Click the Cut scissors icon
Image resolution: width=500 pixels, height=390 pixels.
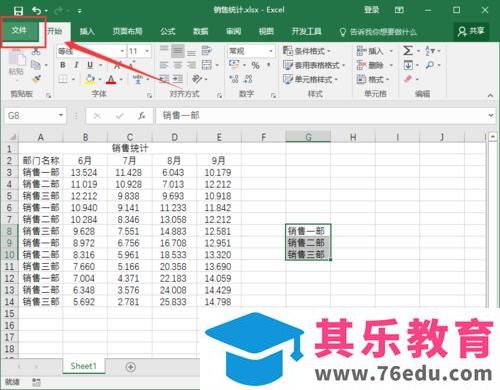pyautogui.click(x=36, y=51)
